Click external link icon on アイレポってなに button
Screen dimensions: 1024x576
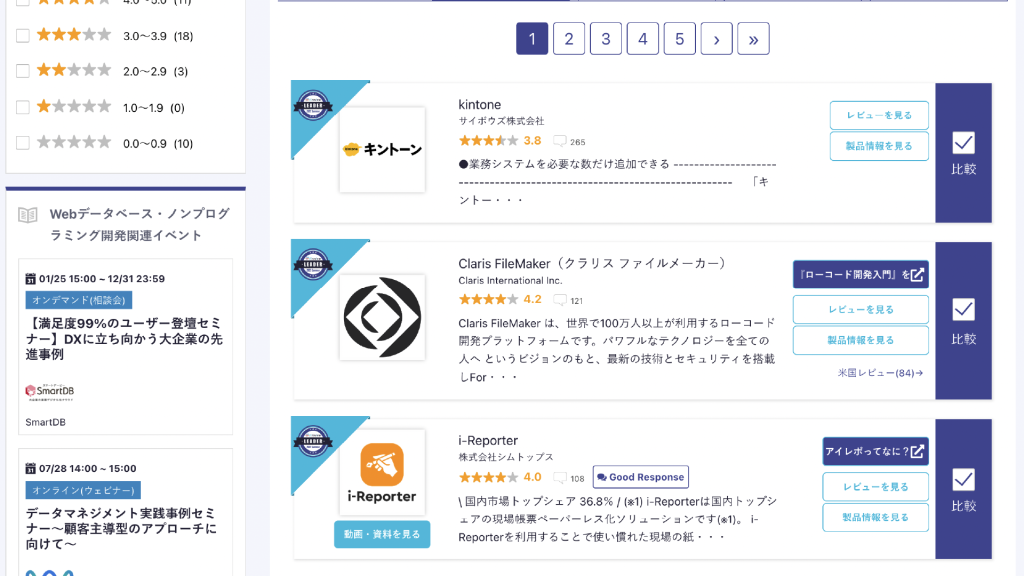coord(917,451)
